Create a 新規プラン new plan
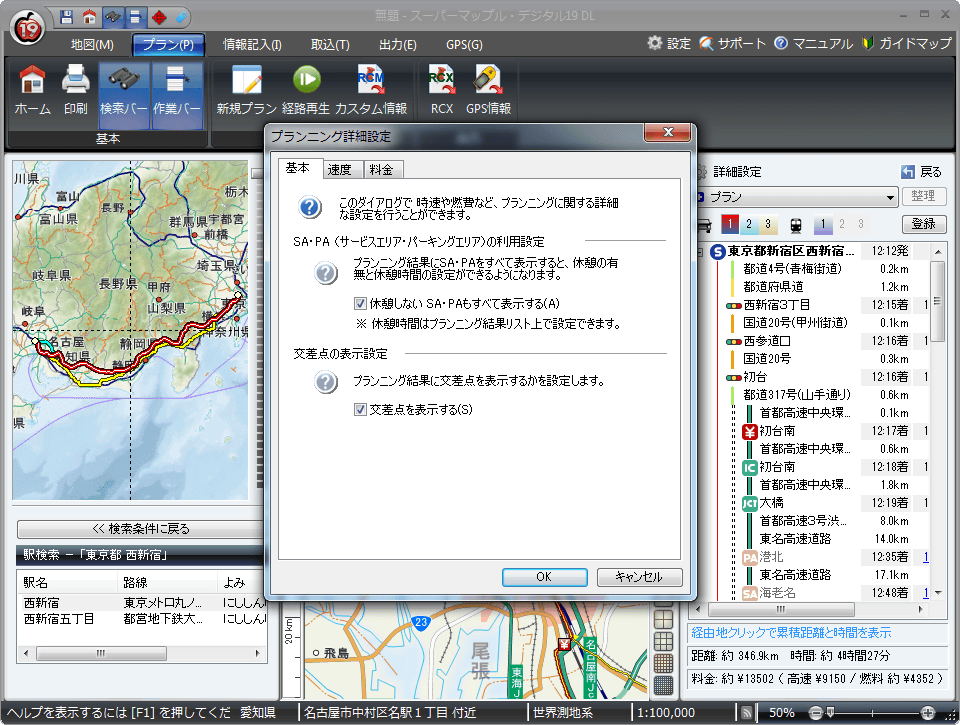Viewport: 960px width, 725px height. (x=247, y=91)
